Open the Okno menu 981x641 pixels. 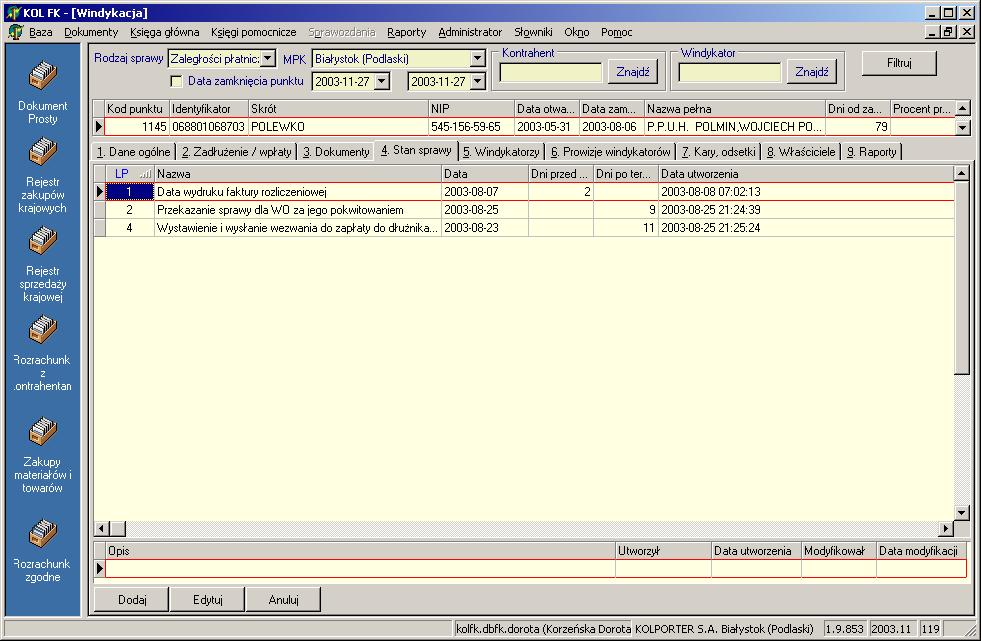[576, 32]
